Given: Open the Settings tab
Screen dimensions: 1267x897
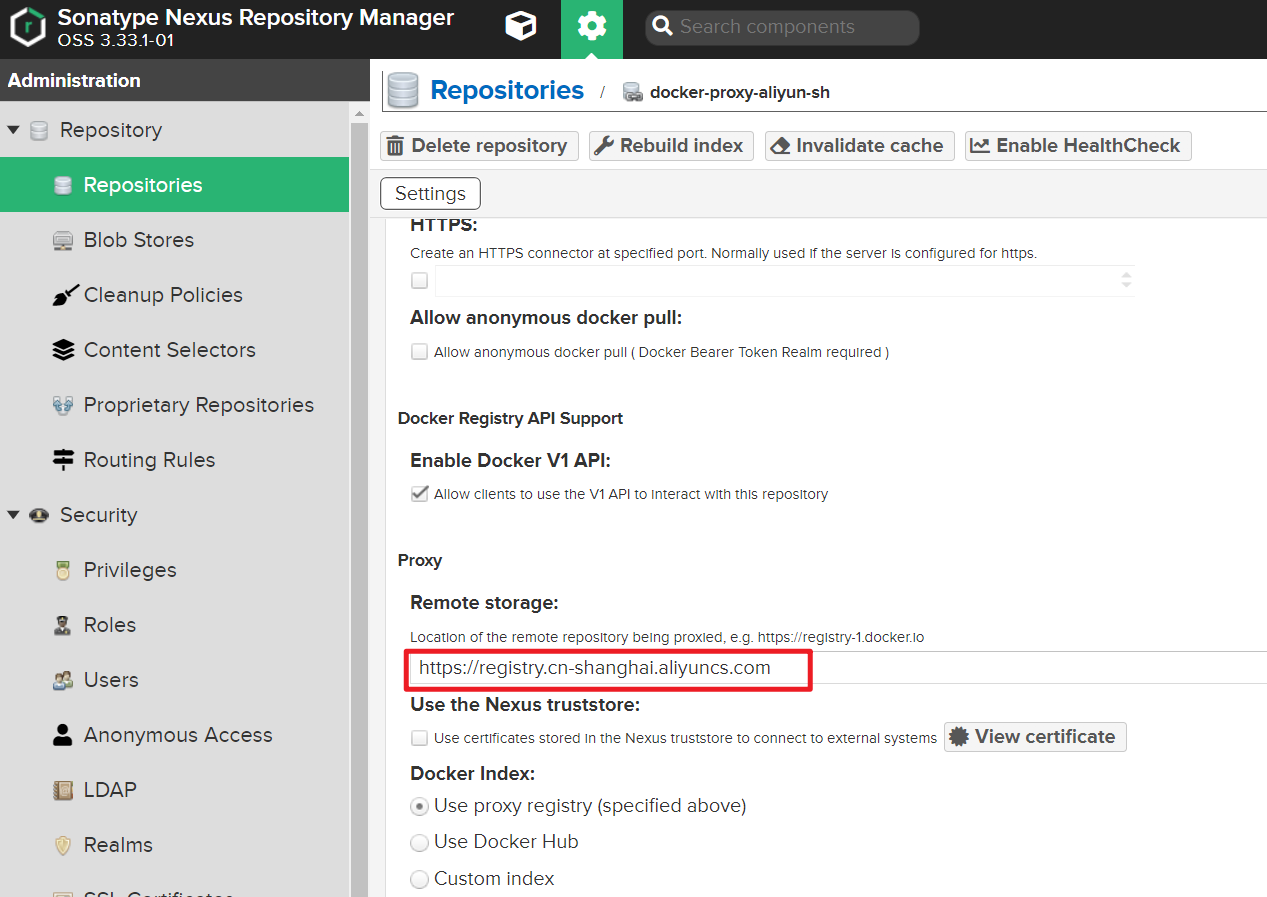Looking at the screenshot, I should [x=430, y=193].
